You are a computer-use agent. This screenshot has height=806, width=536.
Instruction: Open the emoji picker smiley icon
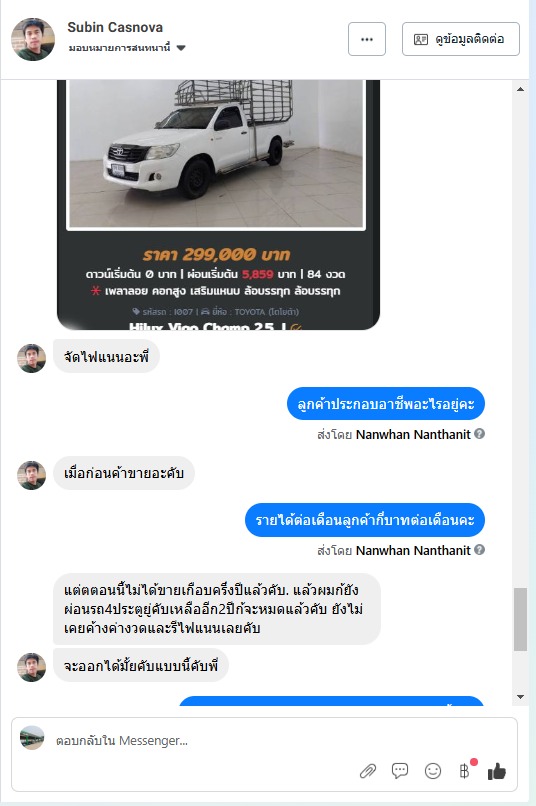[x=433, y=771]
